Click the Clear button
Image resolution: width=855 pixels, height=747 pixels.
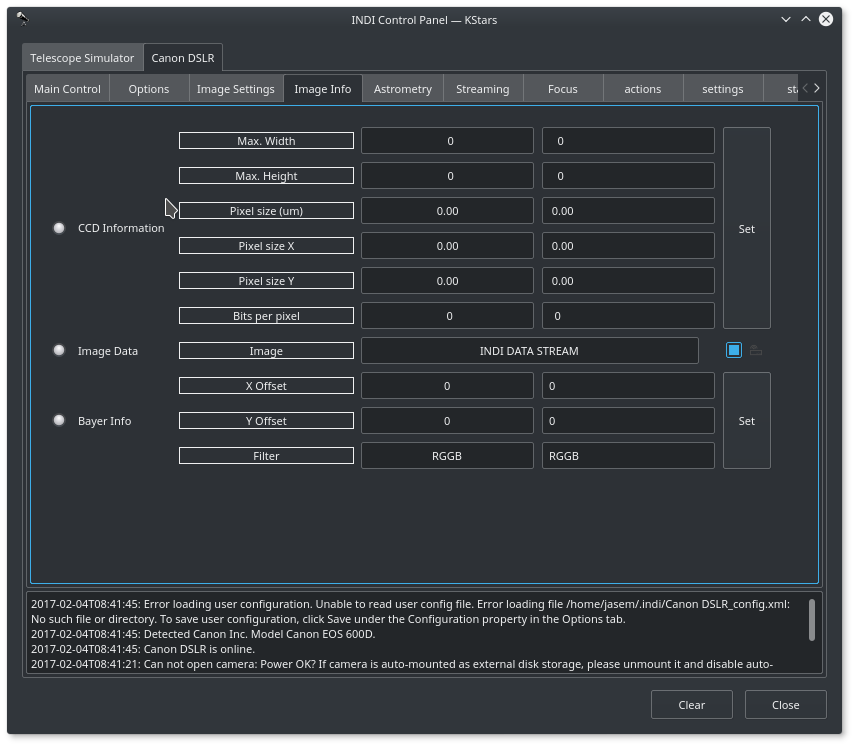click(x=691, y=704)
